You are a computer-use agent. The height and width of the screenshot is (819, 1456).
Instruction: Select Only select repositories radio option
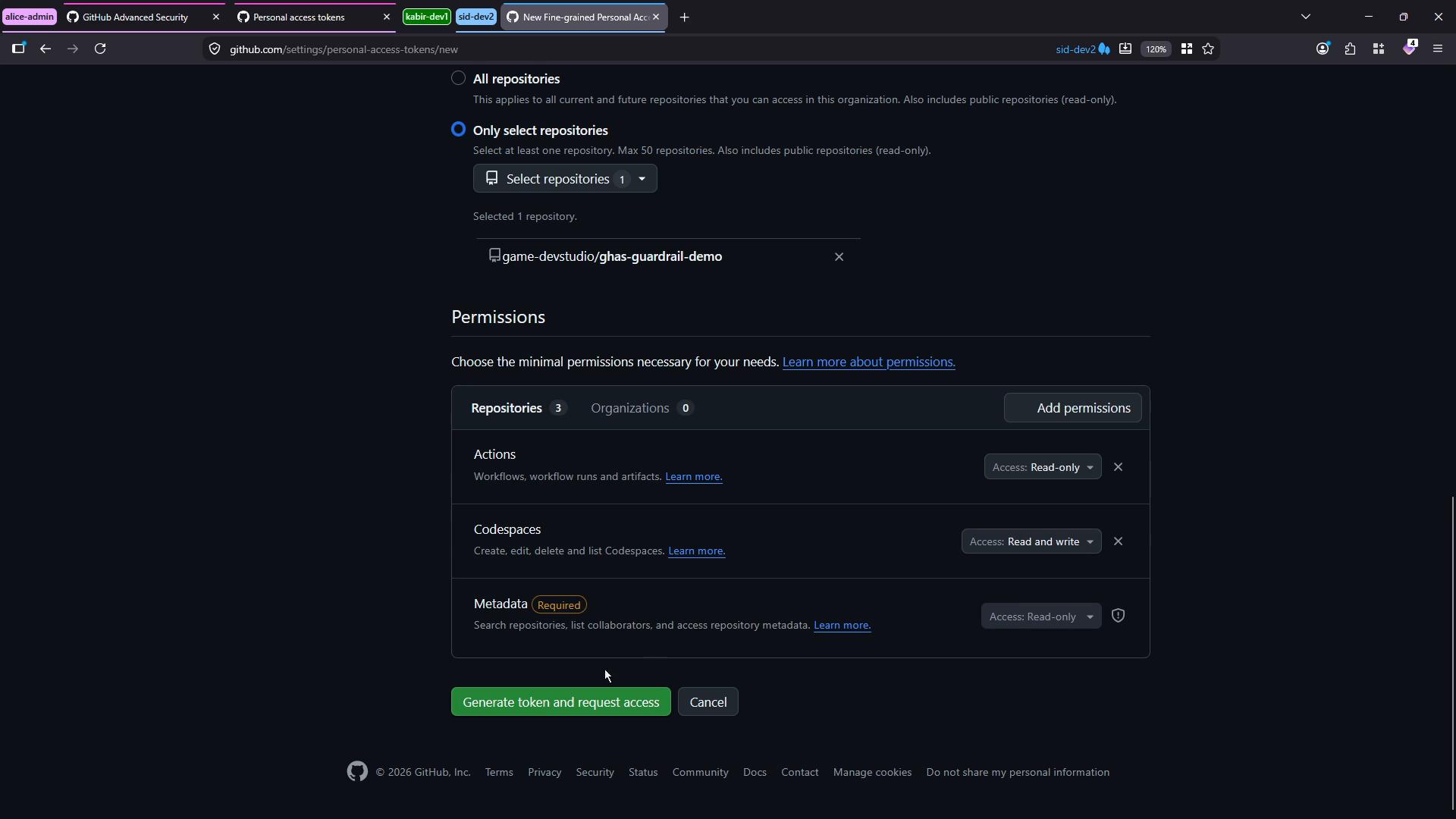coord(458,130)
